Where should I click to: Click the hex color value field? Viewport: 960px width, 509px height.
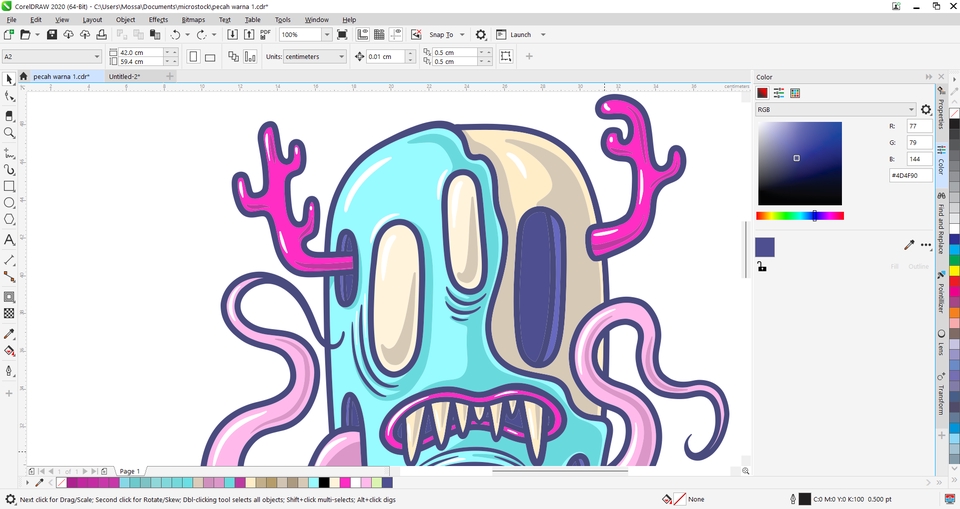pyautogui.click(x=910, y=175)
